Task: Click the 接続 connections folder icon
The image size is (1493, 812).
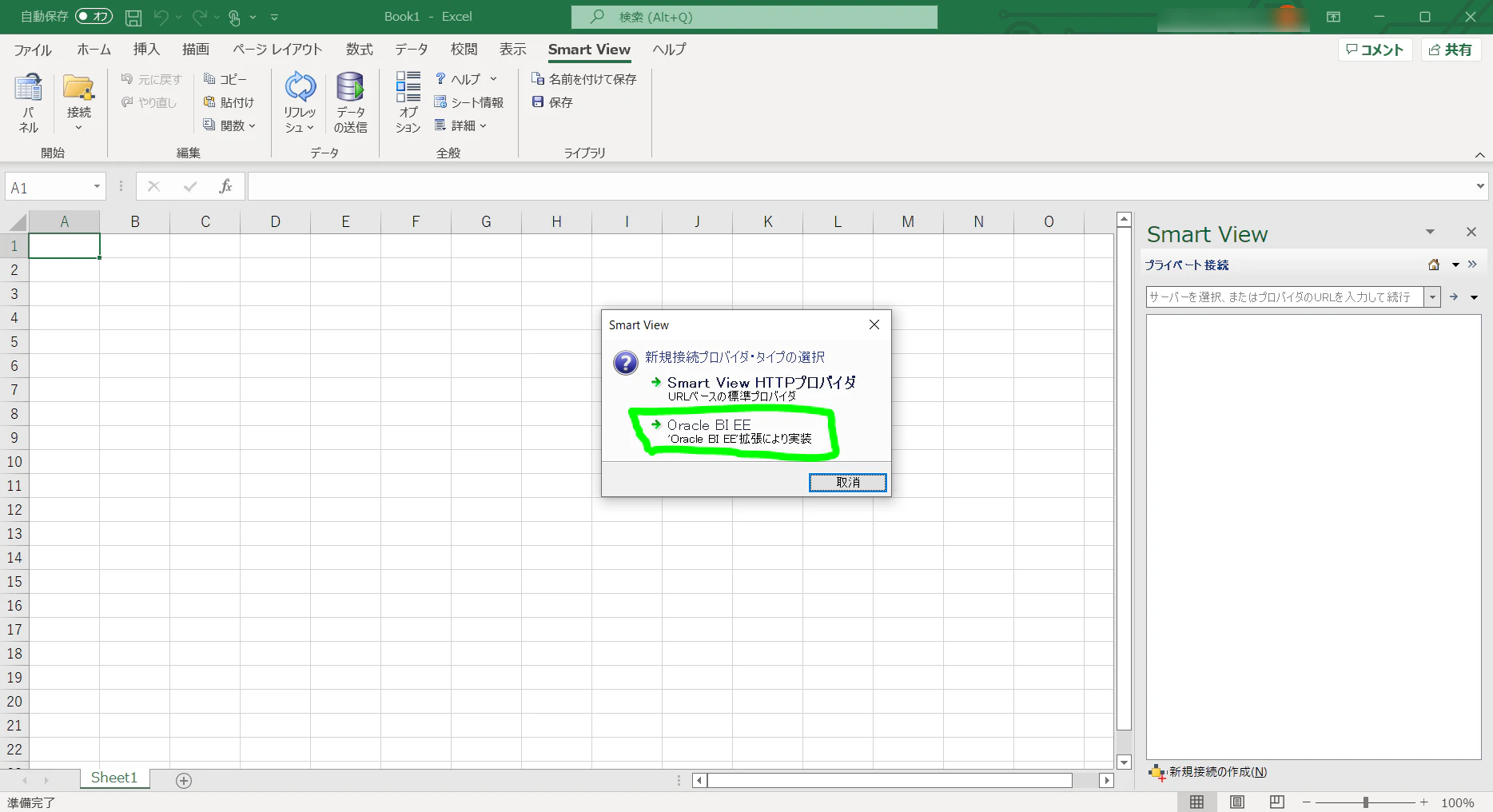Action: tap(78, 88)
